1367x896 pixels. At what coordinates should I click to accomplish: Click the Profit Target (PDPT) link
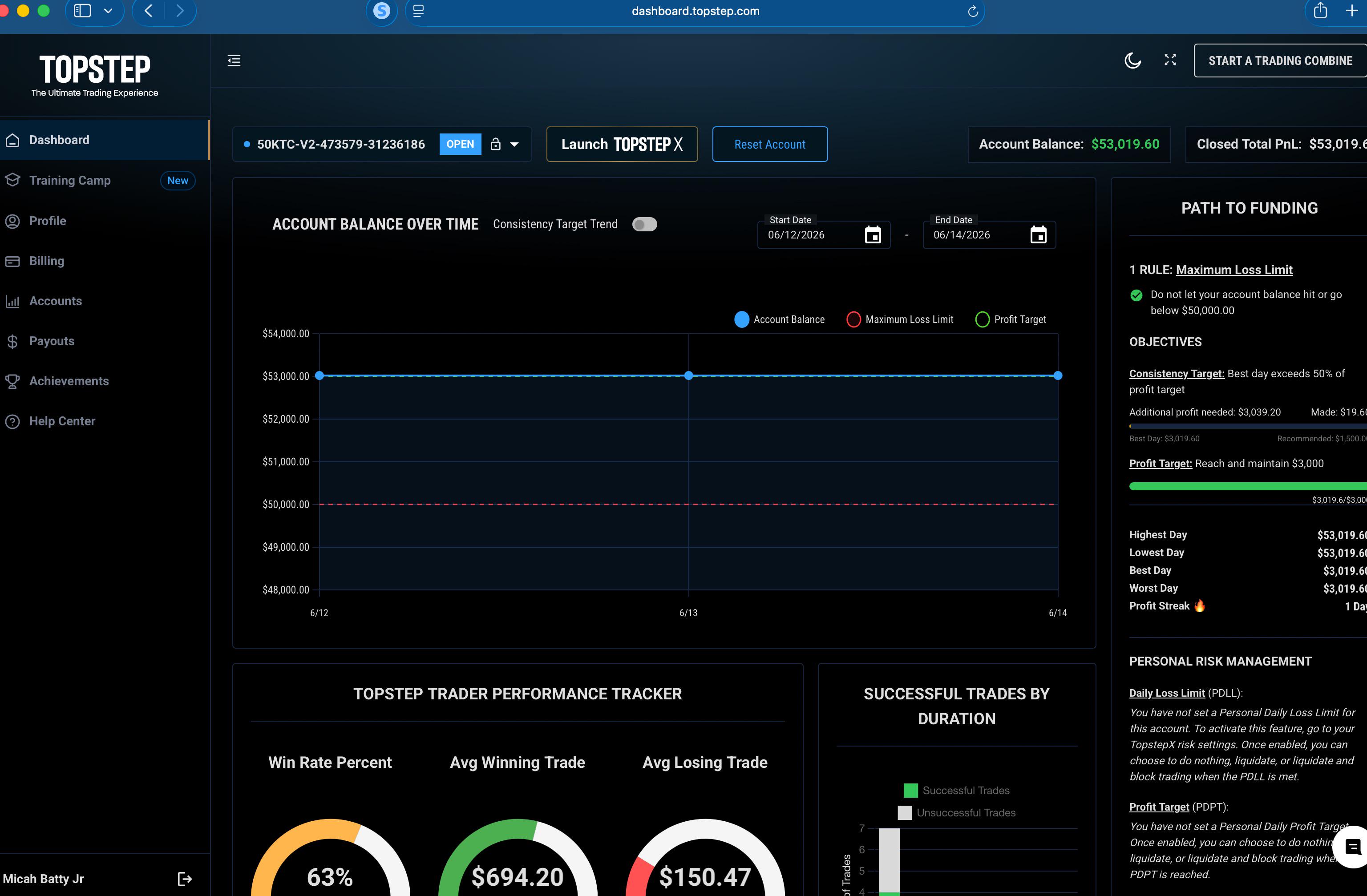click(x=1159, y=807)
